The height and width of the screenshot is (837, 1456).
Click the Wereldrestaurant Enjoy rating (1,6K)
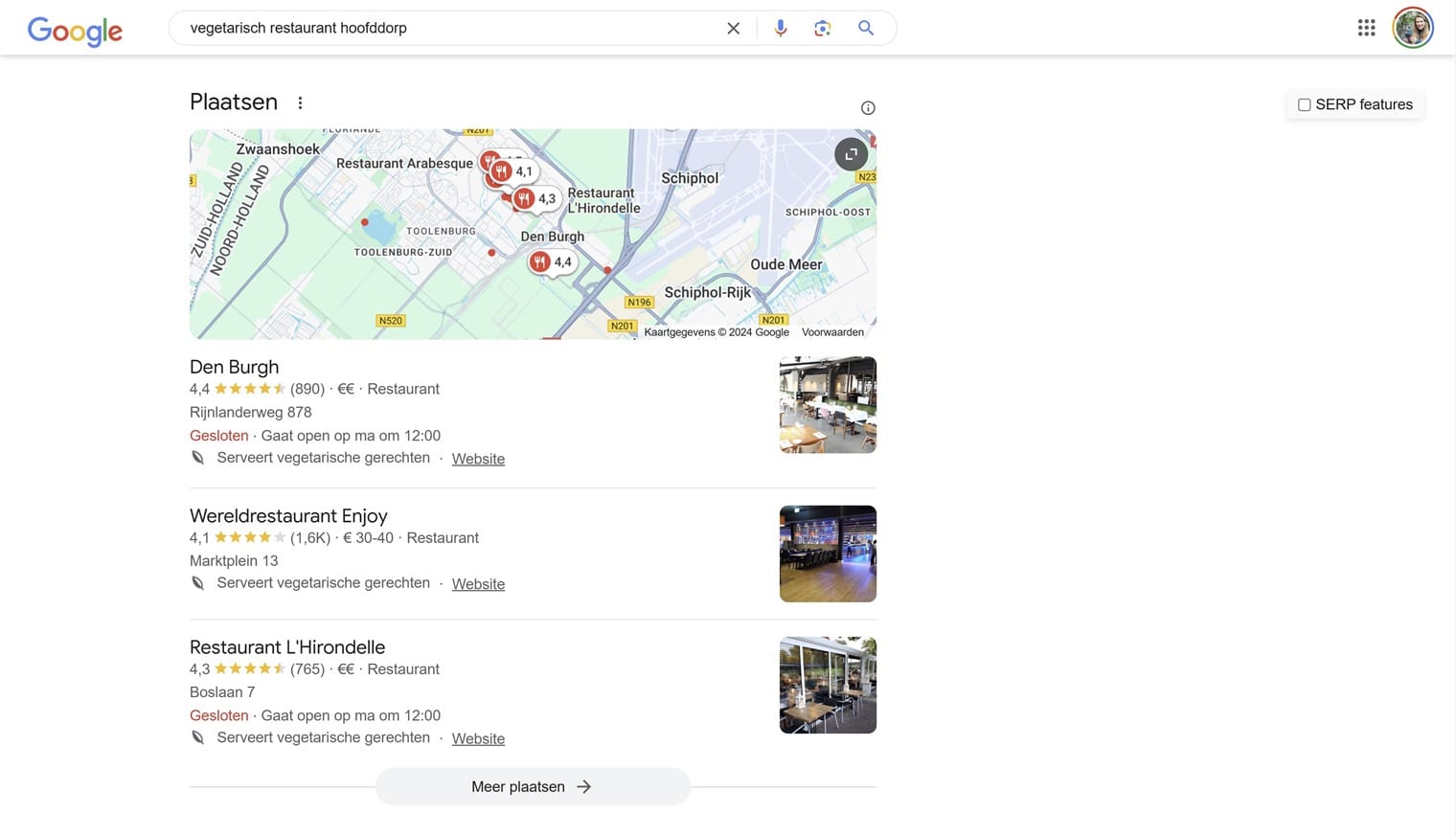tap(260, 538)
